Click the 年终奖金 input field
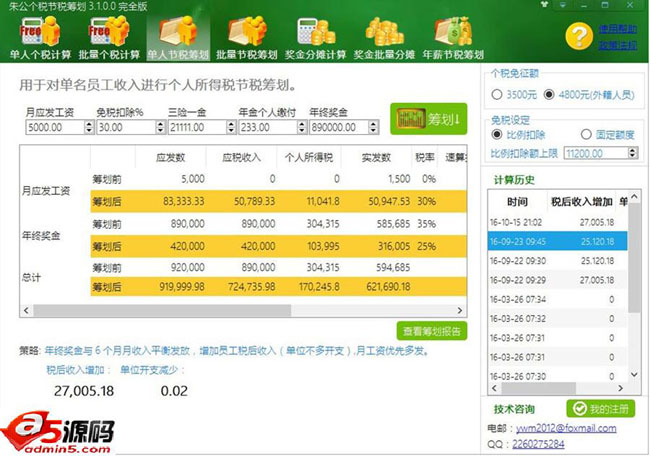 (x=340, y=127)
